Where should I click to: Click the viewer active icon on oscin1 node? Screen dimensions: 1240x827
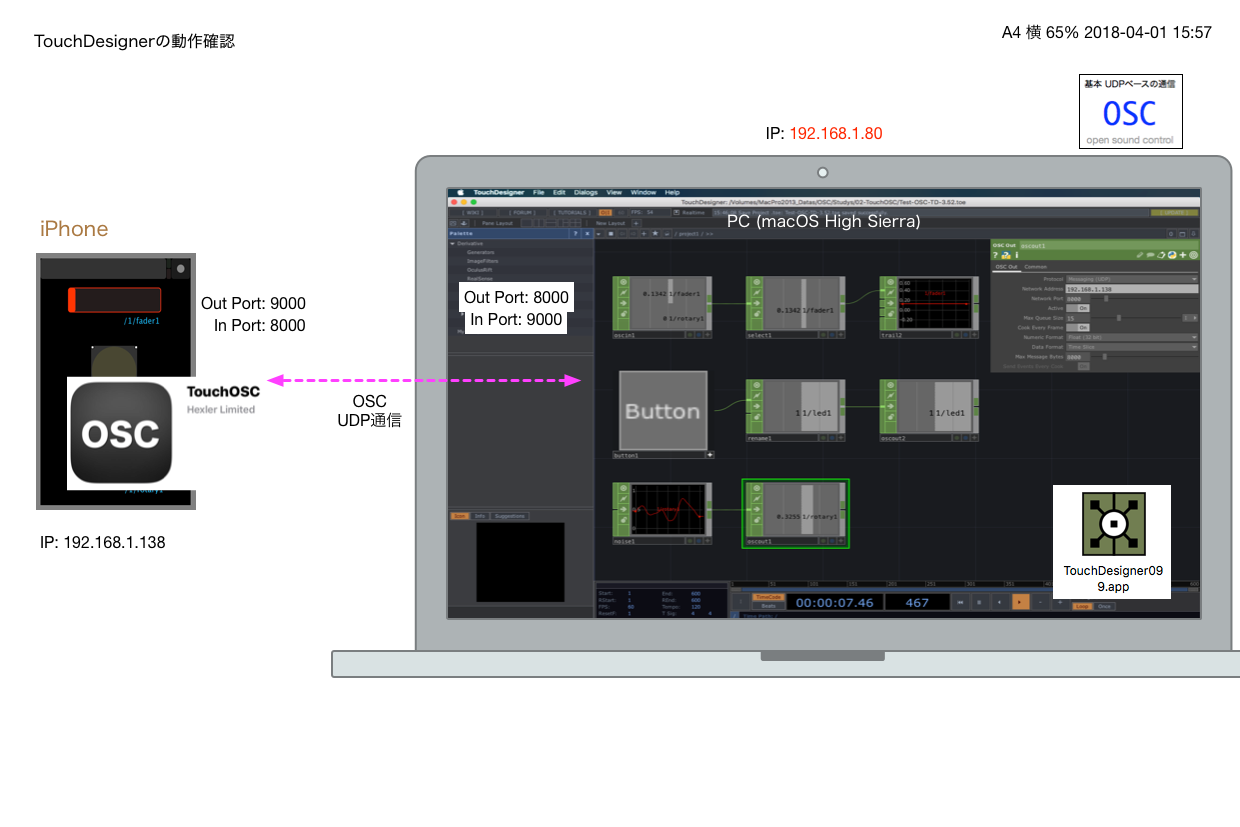pos(621,283)
